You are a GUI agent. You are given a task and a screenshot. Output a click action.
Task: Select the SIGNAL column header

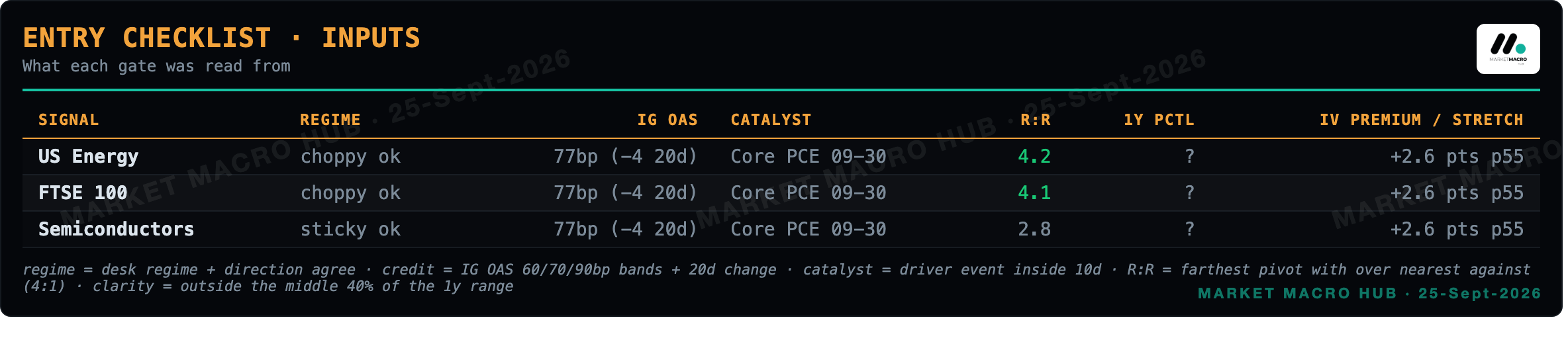[x=69, y=120]
